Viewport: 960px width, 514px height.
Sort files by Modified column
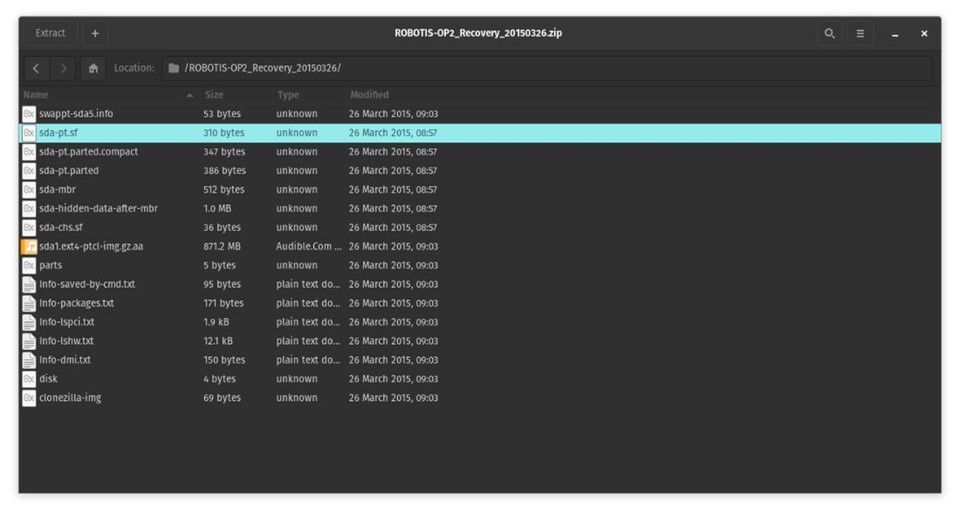tap(369, 95)
